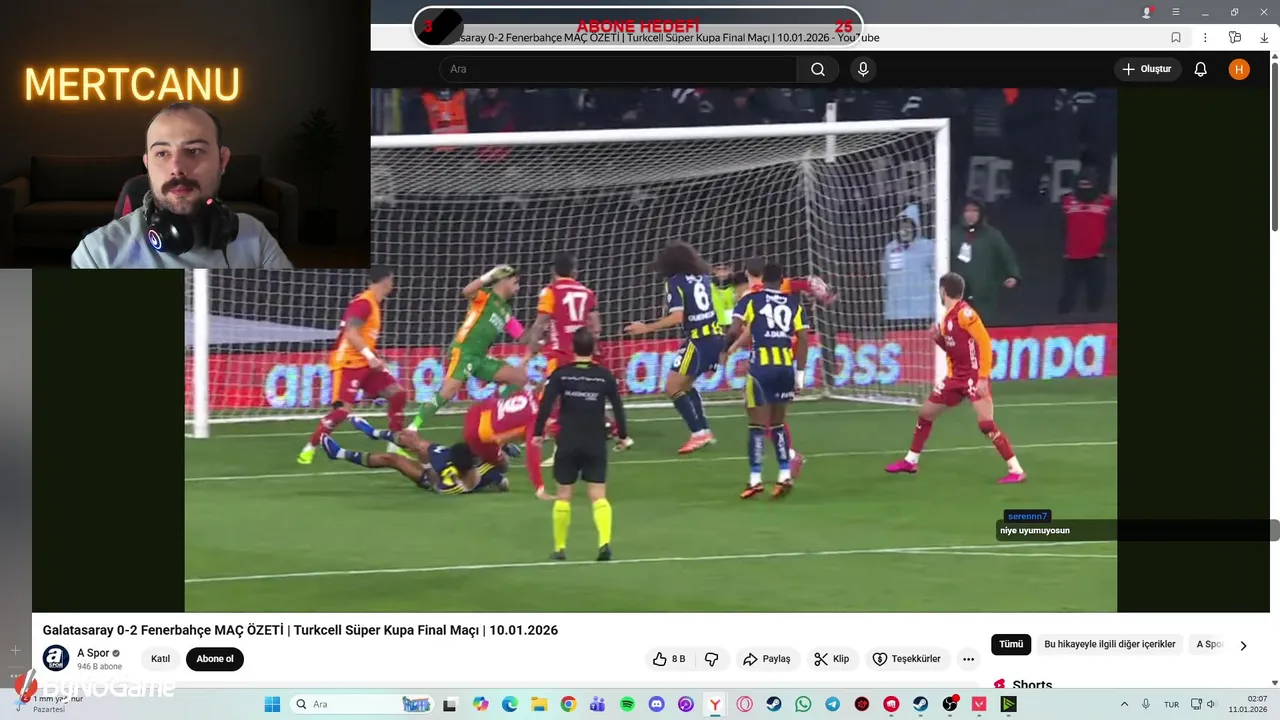
Task: Click the system tray microphone icon
Action: 1146,704
